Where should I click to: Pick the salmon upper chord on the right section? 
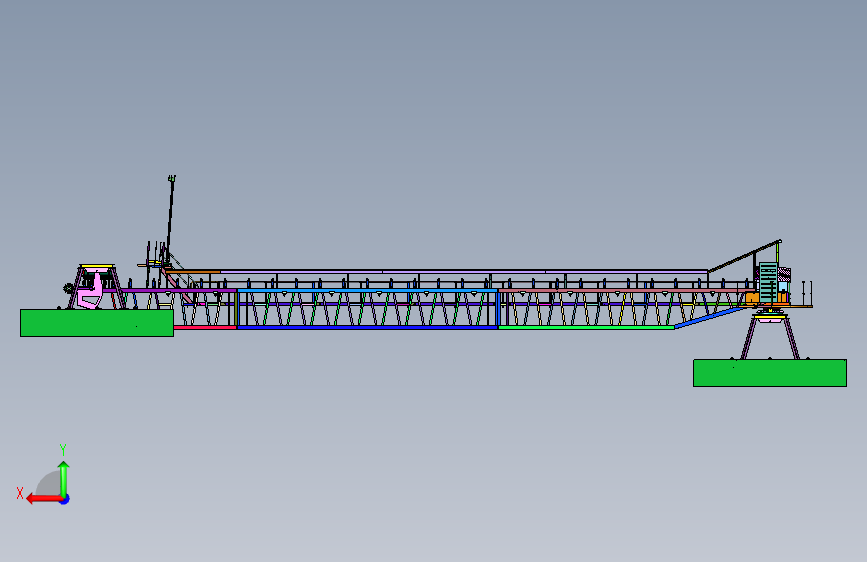626,290
